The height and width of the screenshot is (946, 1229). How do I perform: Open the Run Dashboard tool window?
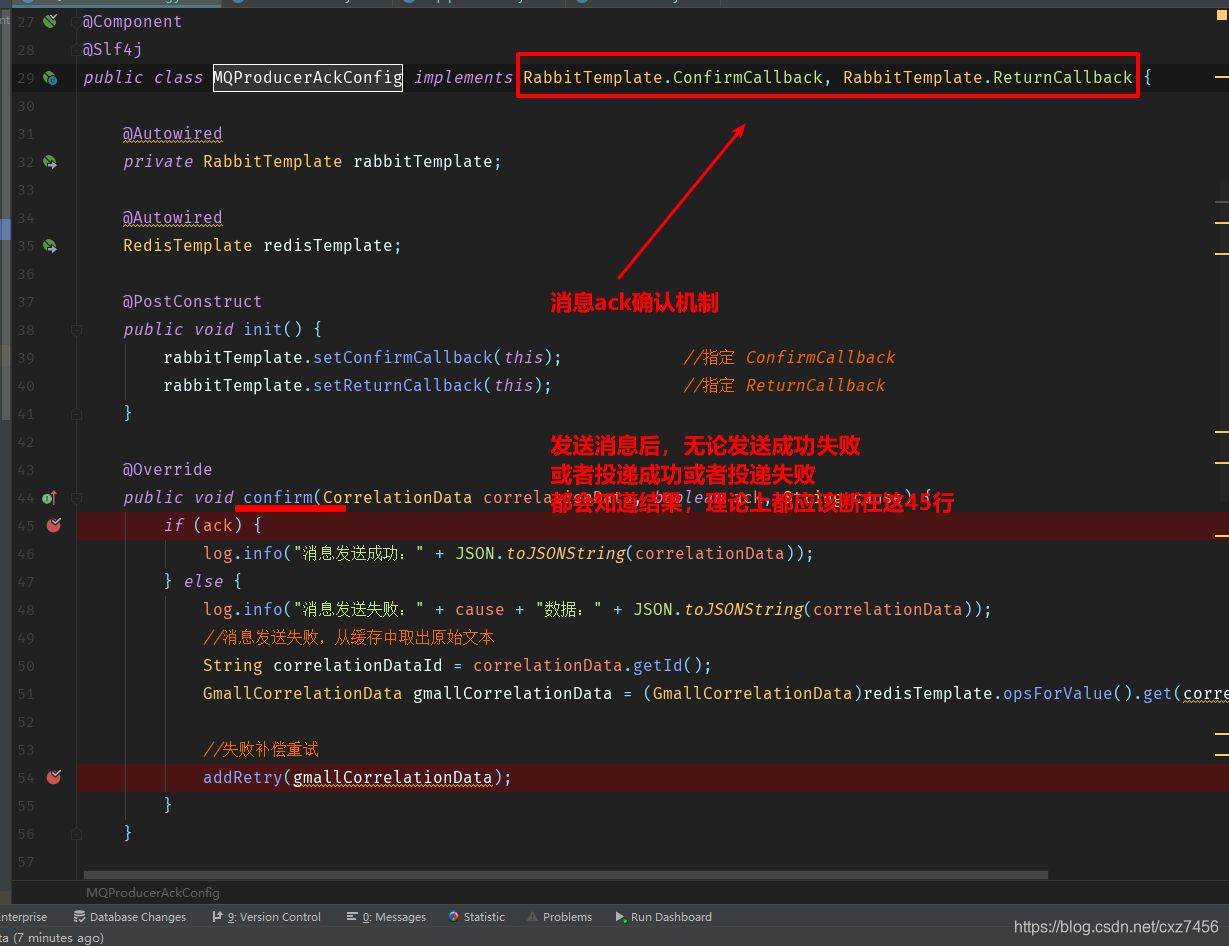[x=663, y=917]
